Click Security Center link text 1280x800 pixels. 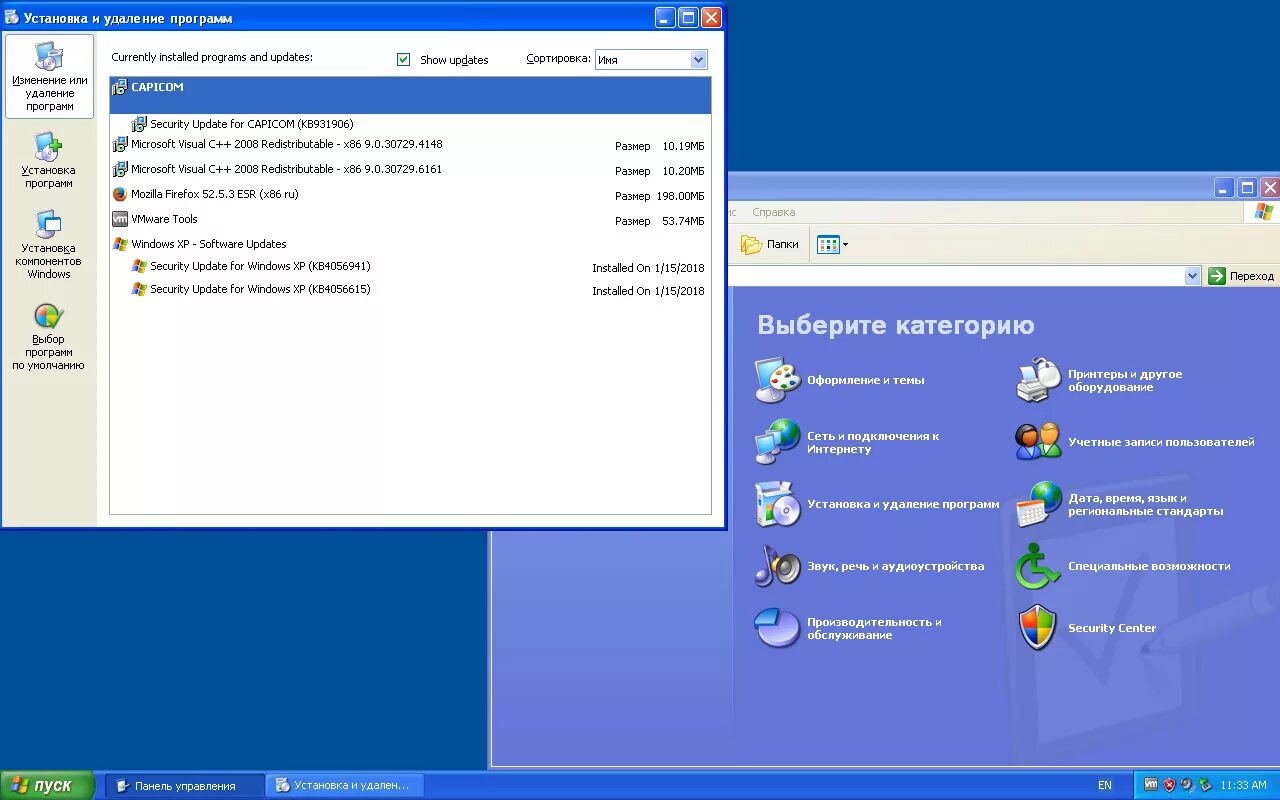(x=1111, y=628)
